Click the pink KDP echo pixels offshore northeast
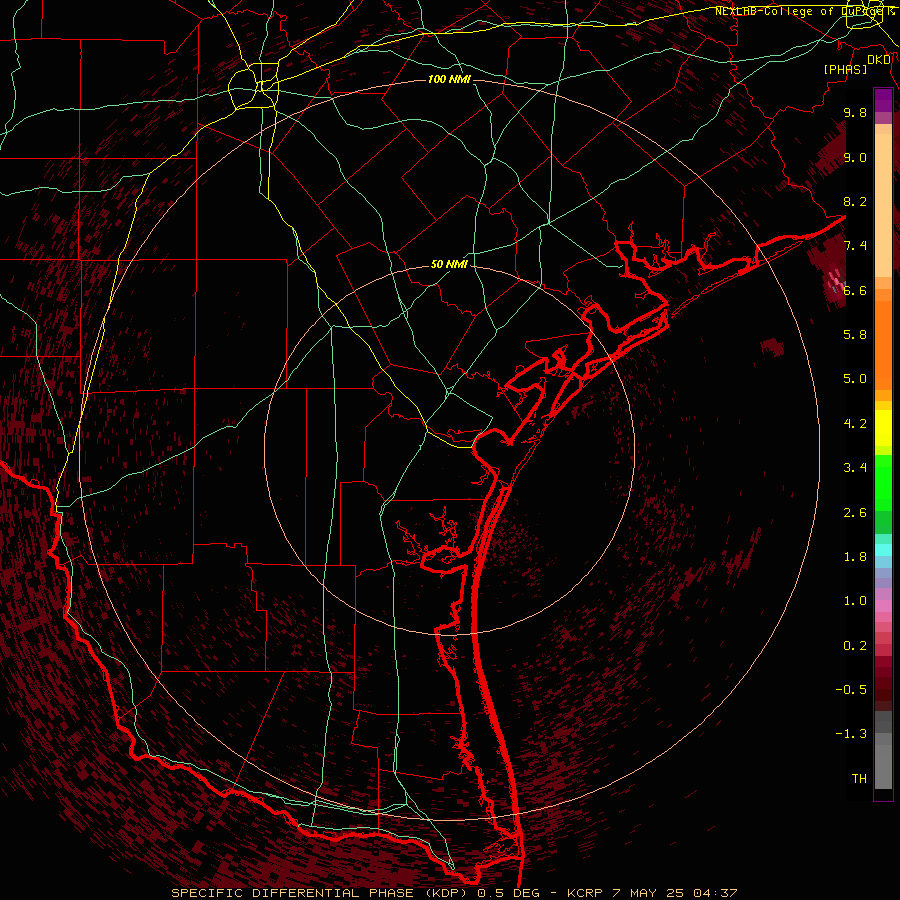 point(836,281)
